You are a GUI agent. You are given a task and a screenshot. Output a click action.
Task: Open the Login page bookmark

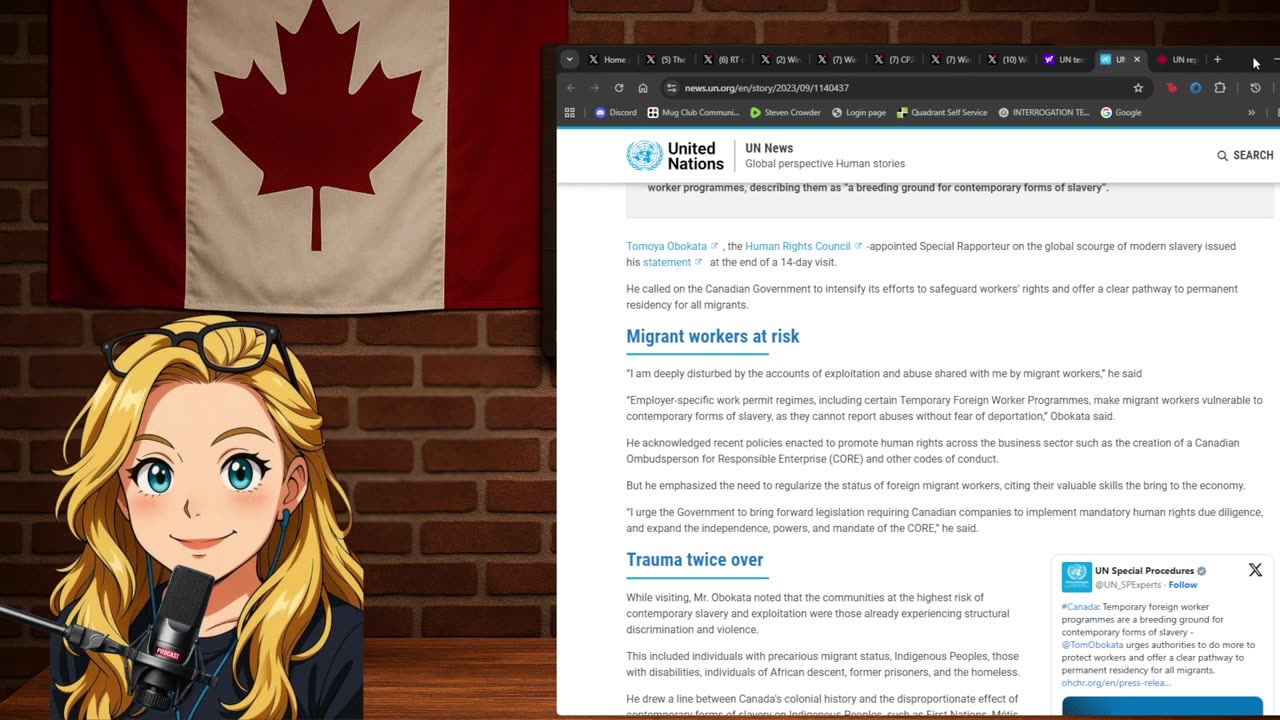(x=859, y=113)
